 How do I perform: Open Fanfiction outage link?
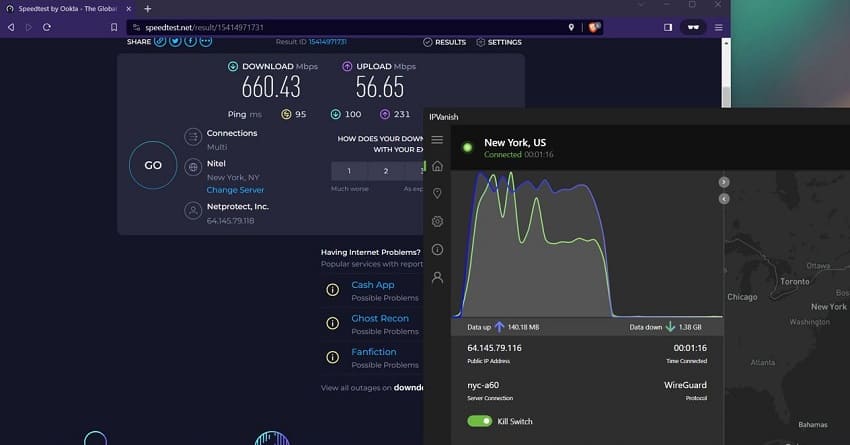374,352
